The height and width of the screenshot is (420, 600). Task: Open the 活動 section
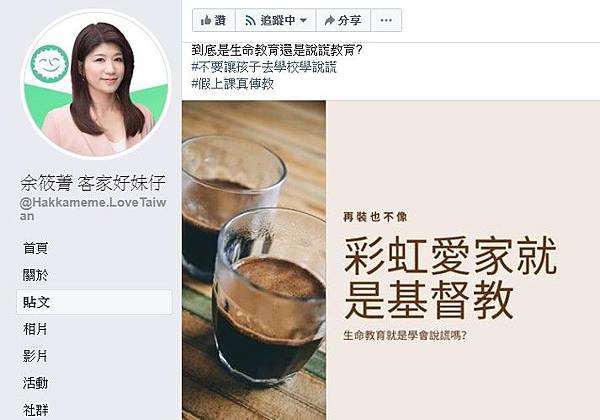tap(36, 383)
